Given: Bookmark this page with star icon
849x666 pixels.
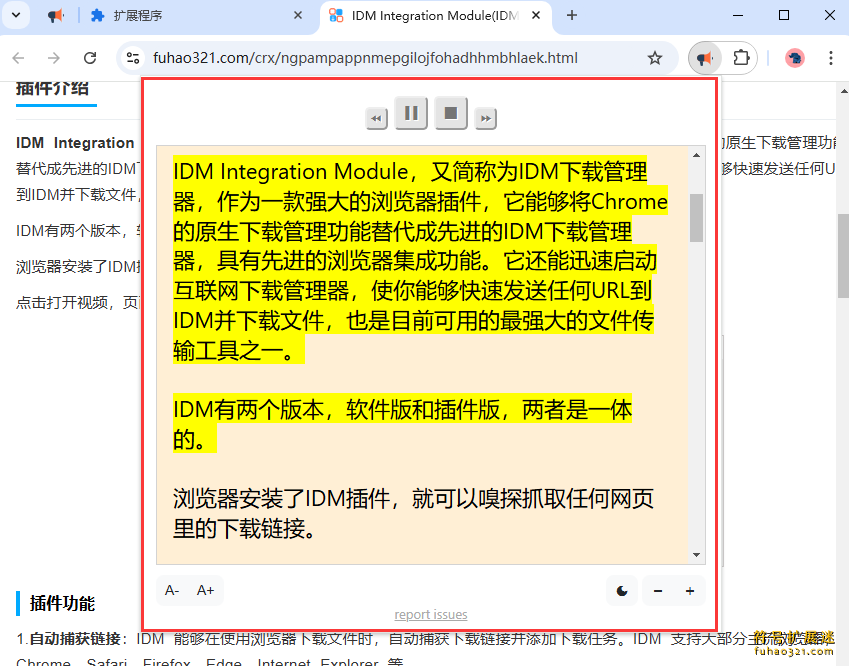Looking at the screenshot, I should point(655,58).
